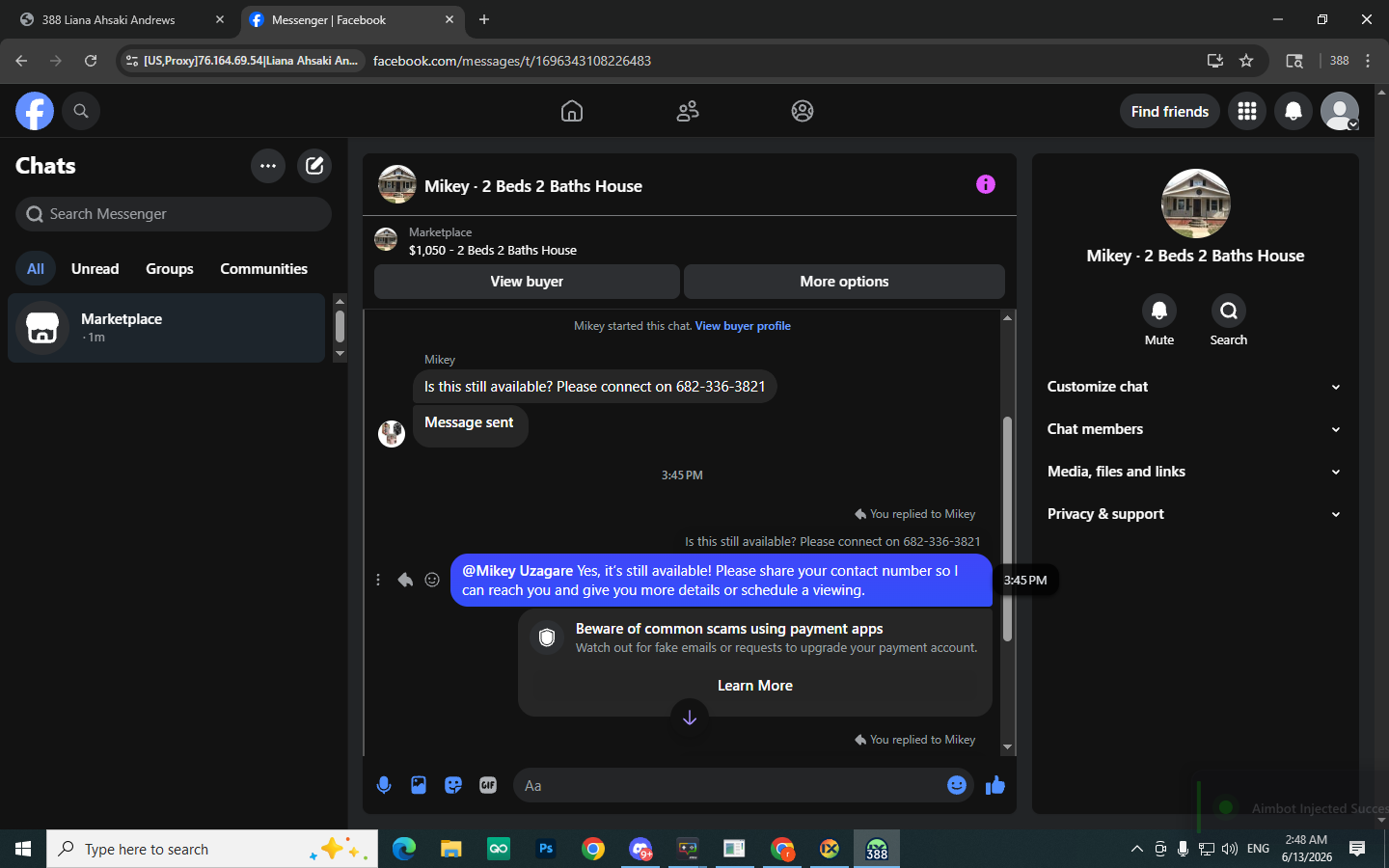Bookmark this page with star icon
Screen dimensions: 1389x868
pos(1246,61)
